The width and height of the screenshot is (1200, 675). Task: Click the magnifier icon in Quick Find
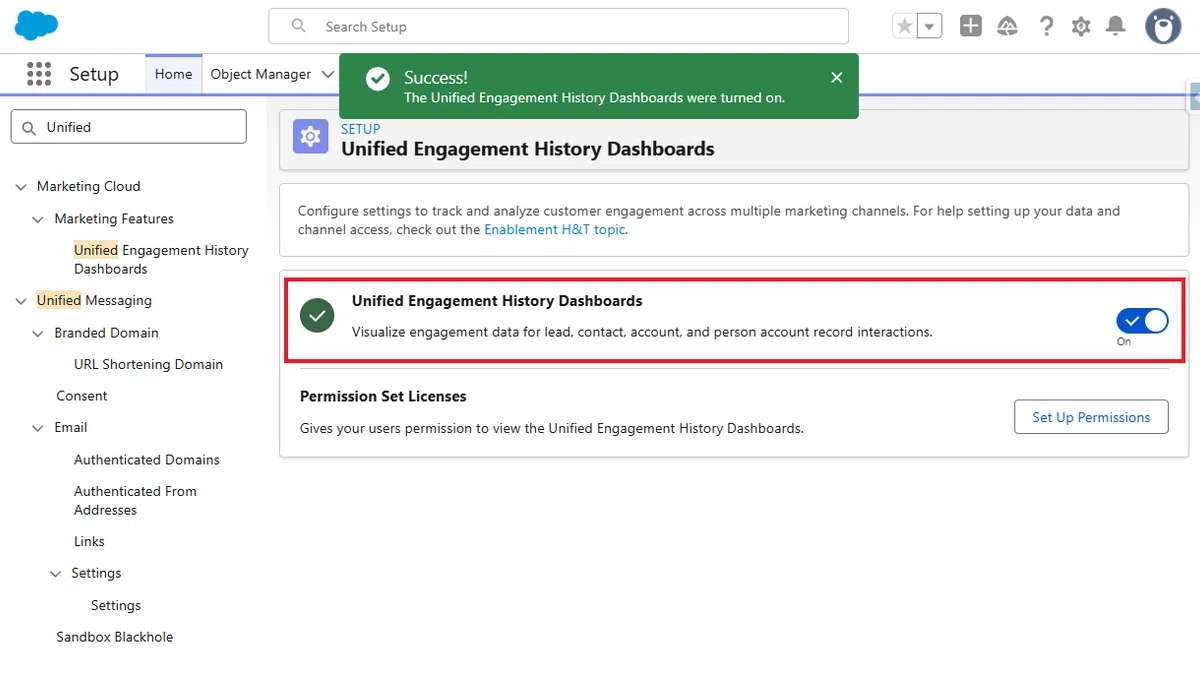(x=28, y=127)
